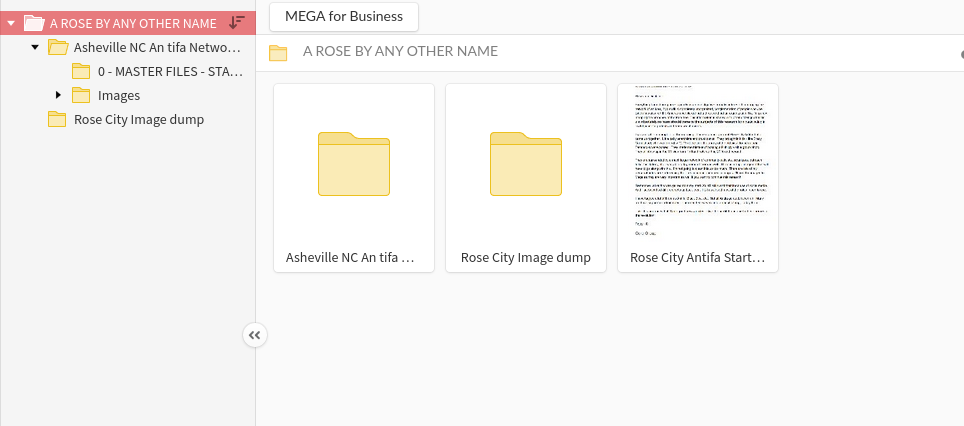Click folder icon beside Images in tree
964x426 pixels.
tap(81, 95)
